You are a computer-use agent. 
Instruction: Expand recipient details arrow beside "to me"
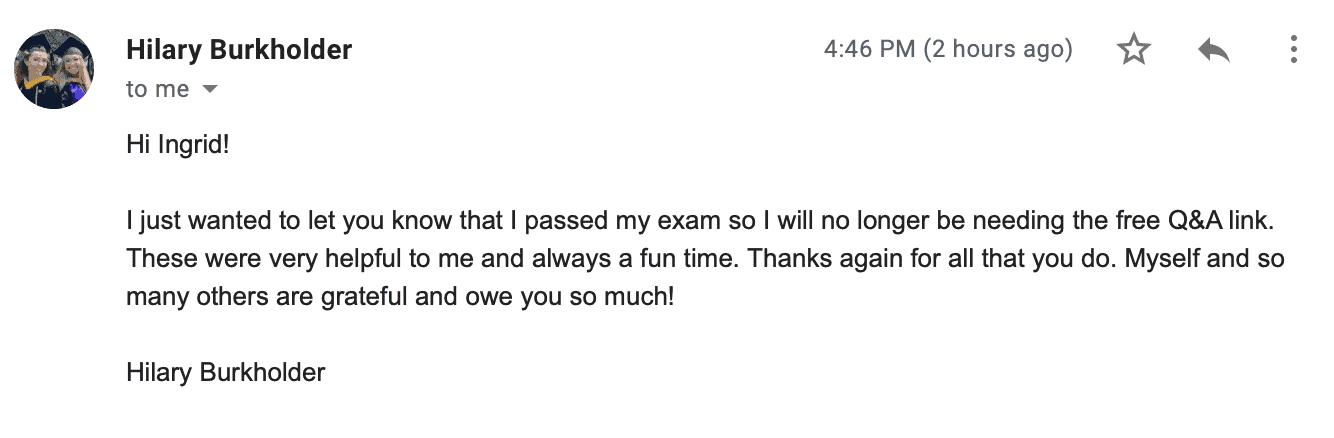click(x=210, y=90)
